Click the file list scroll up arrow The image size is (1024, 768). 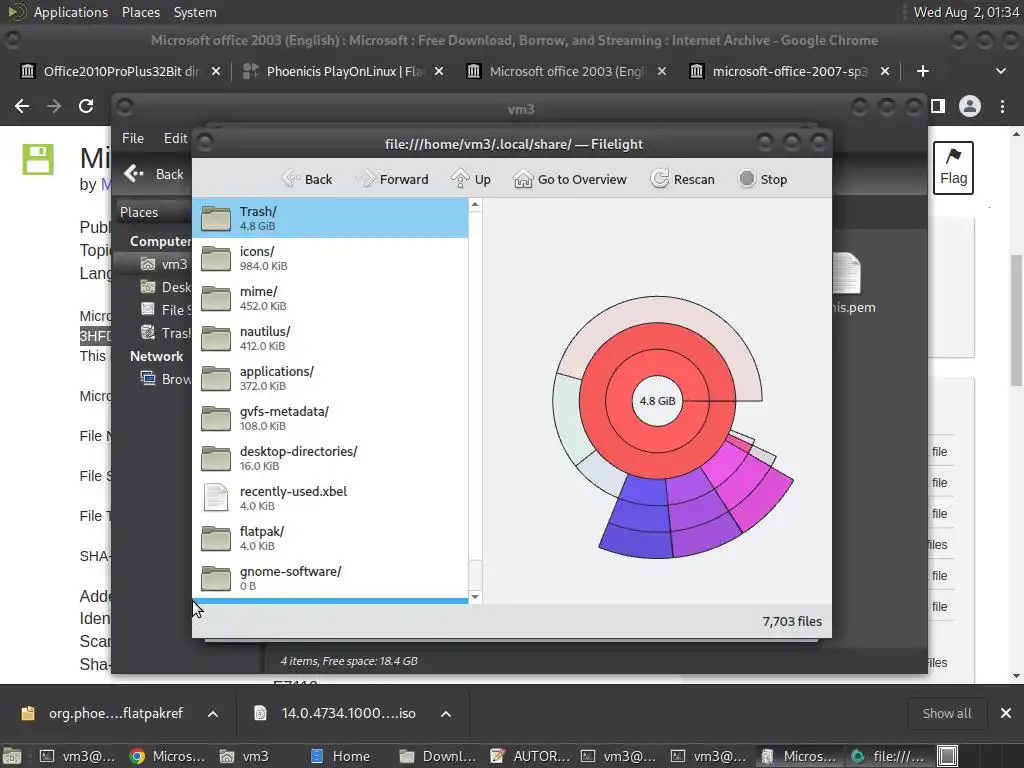(x=475, y=205)
